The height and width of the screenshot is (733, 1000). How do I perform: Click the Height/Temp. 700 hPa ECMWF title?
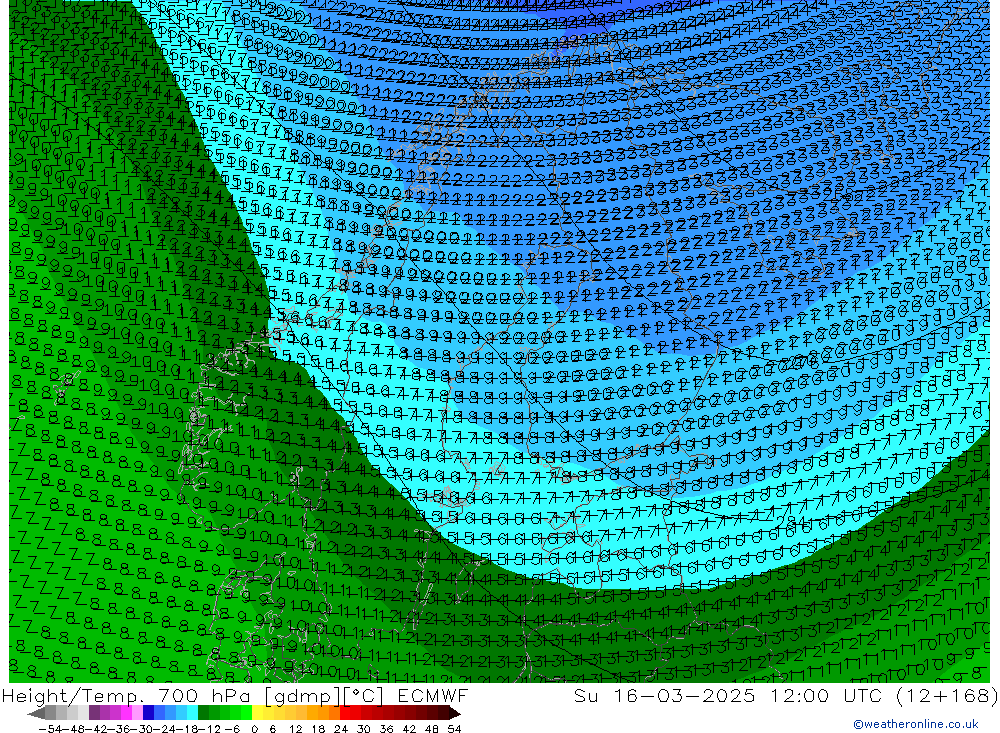click(235, 695)
